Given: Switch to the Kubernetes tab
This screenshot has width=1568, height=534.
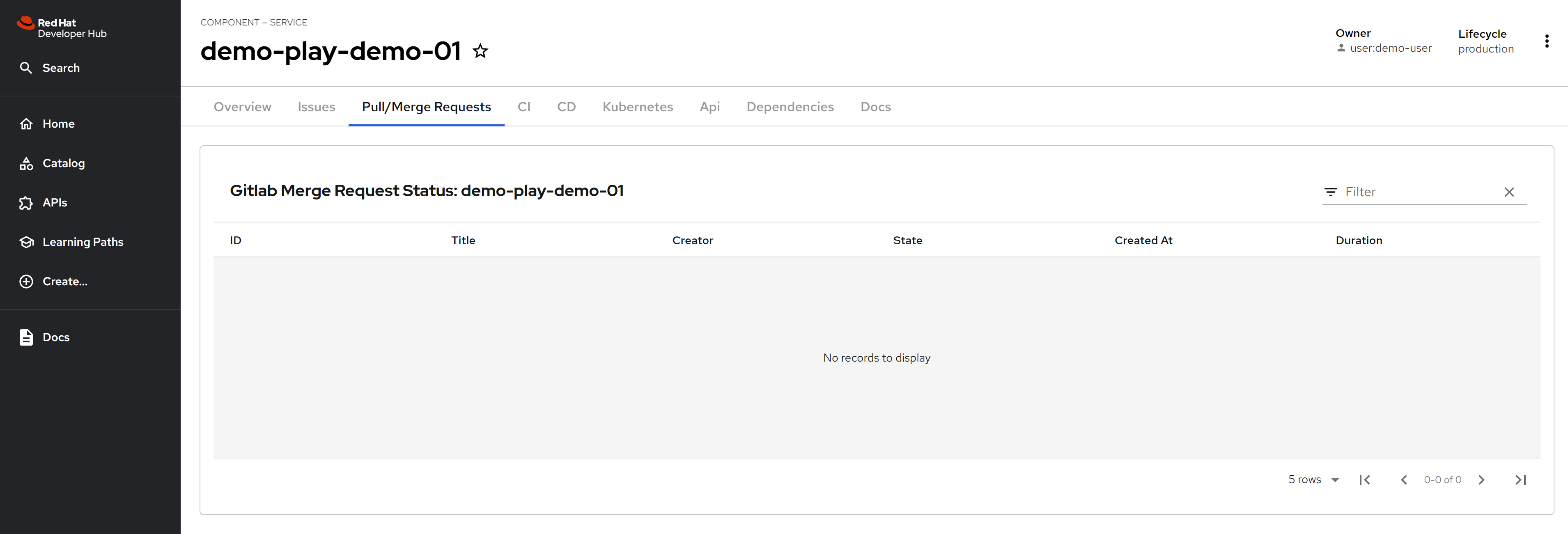Looking at the screenshot, I should point(637,107).
